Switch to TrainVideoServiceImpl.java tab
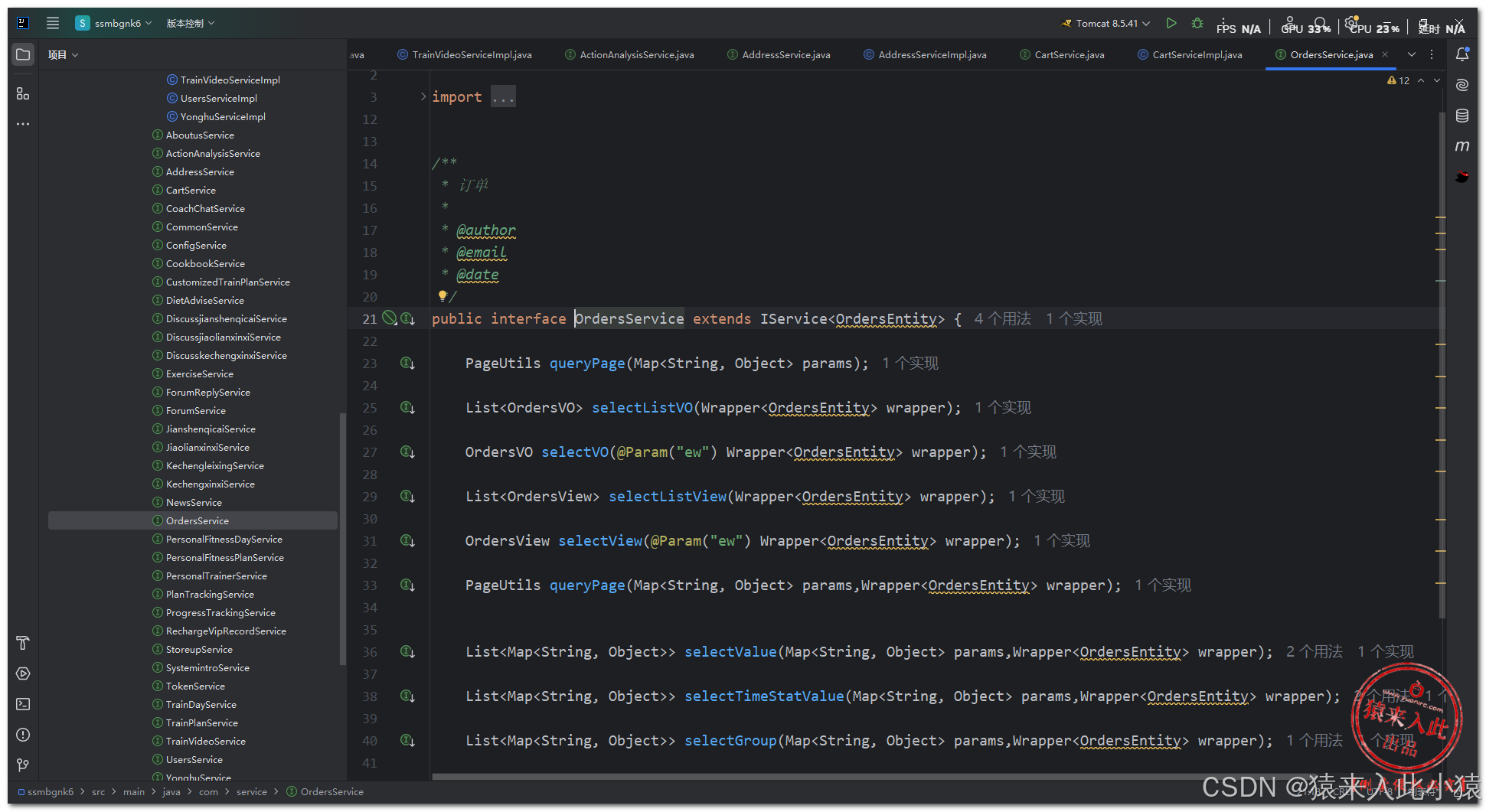The height and width of the screenshot is (812, 1486). coord(465,54)
